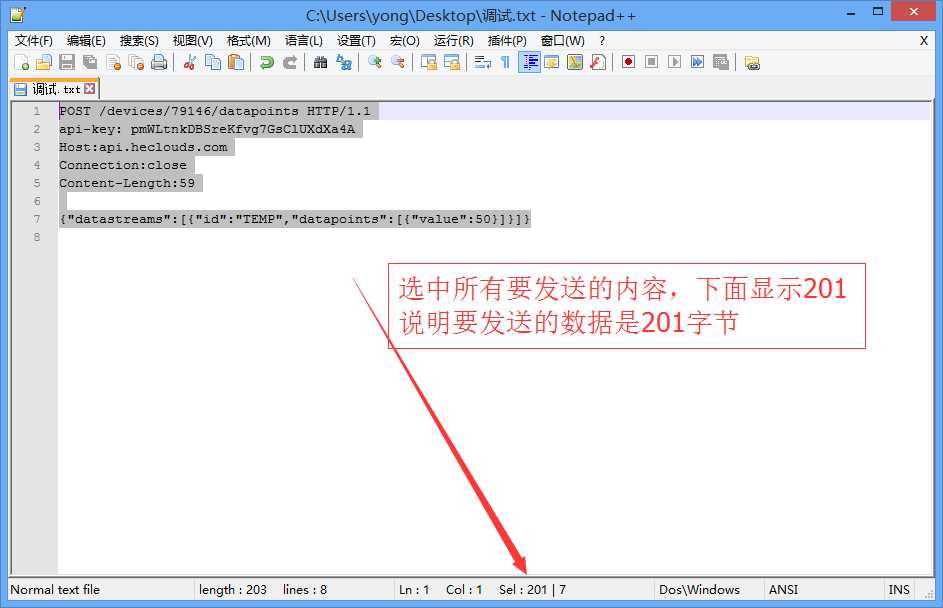Close document with X at menu bar right
This screenshot has height=608, width=943.
pos(924,40)
